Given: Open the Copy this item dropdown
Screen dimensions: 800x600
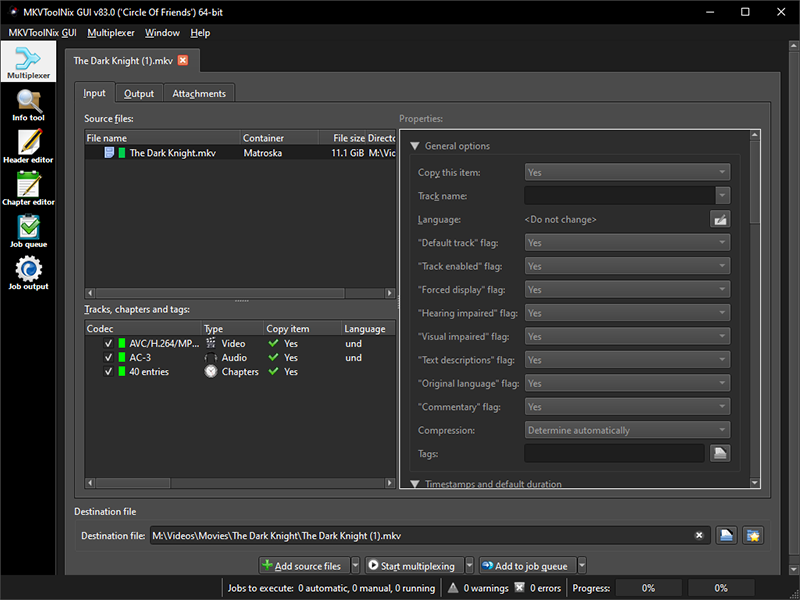Looking at the screenshot, I should pos(627,172).
